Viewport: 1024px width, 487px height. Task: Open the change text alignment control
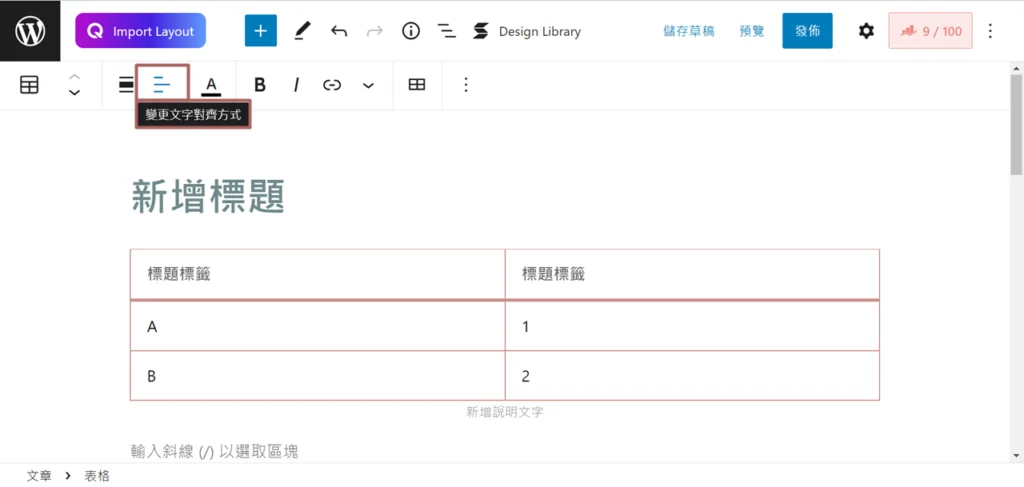click(x=162, y=85)
